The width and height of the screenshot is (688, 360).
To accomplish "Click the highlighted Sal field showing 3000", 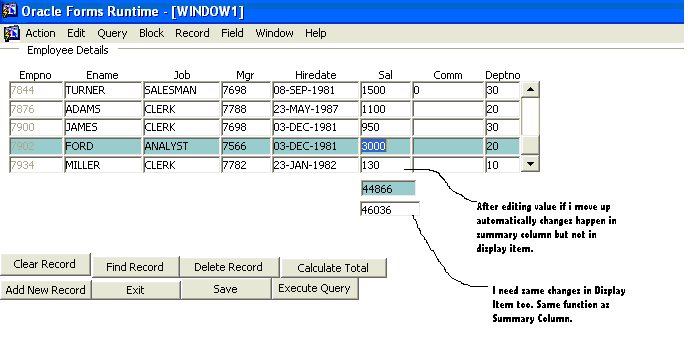I will click(x=385, y=146).
